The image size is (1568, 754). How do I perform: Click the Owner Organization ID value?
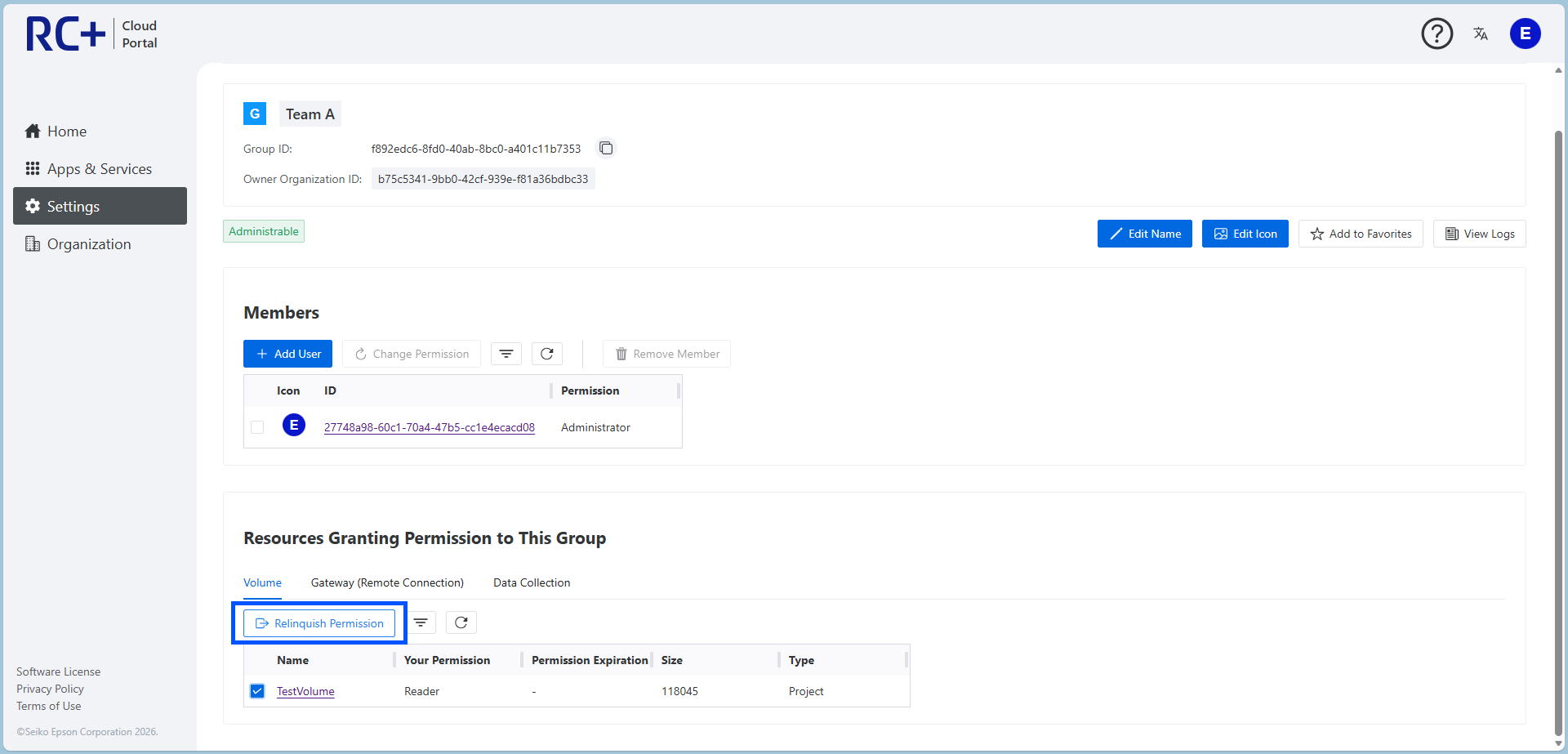pyautogui.click(x=483, y=179)
